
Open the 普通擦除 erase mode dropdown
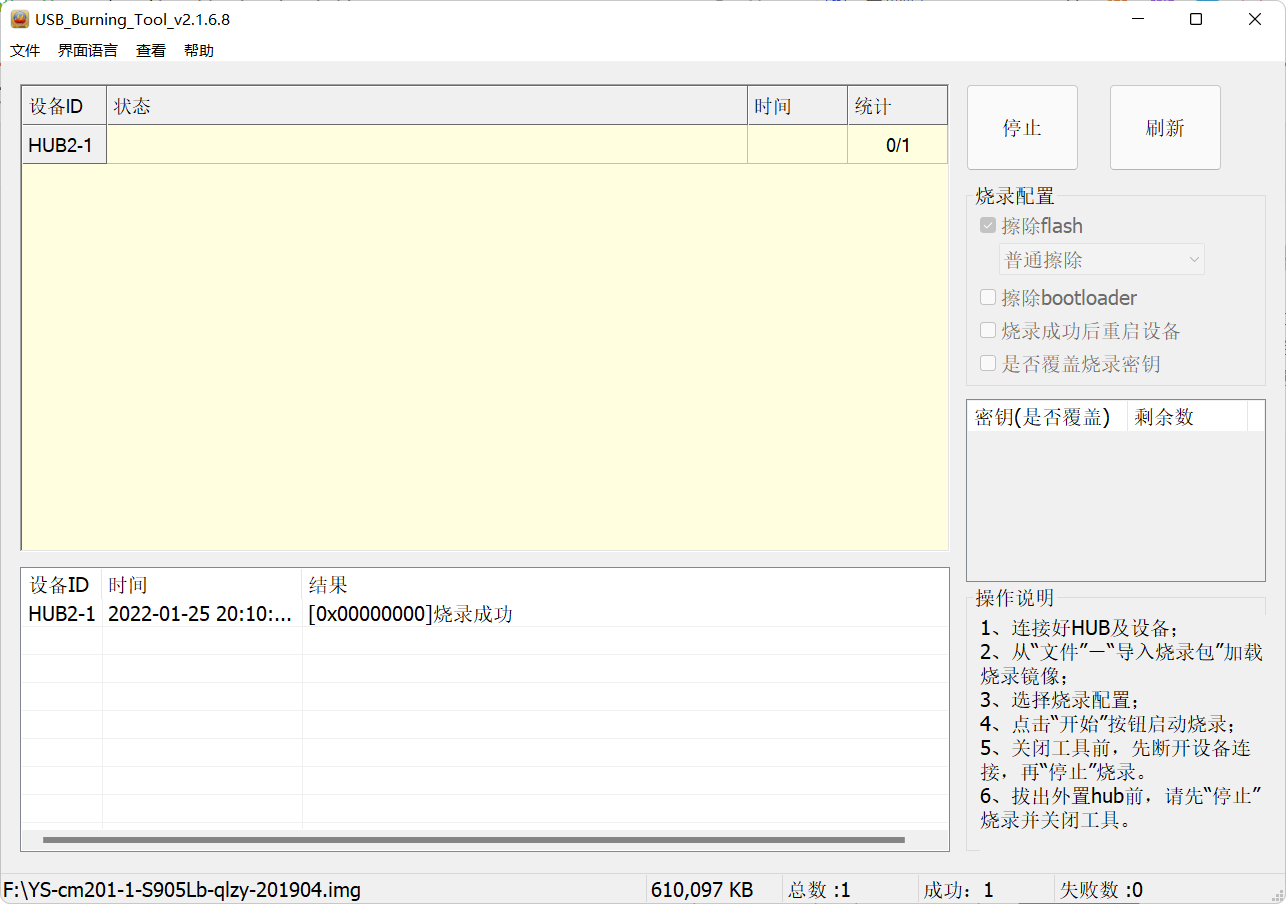coord(1101,259)
